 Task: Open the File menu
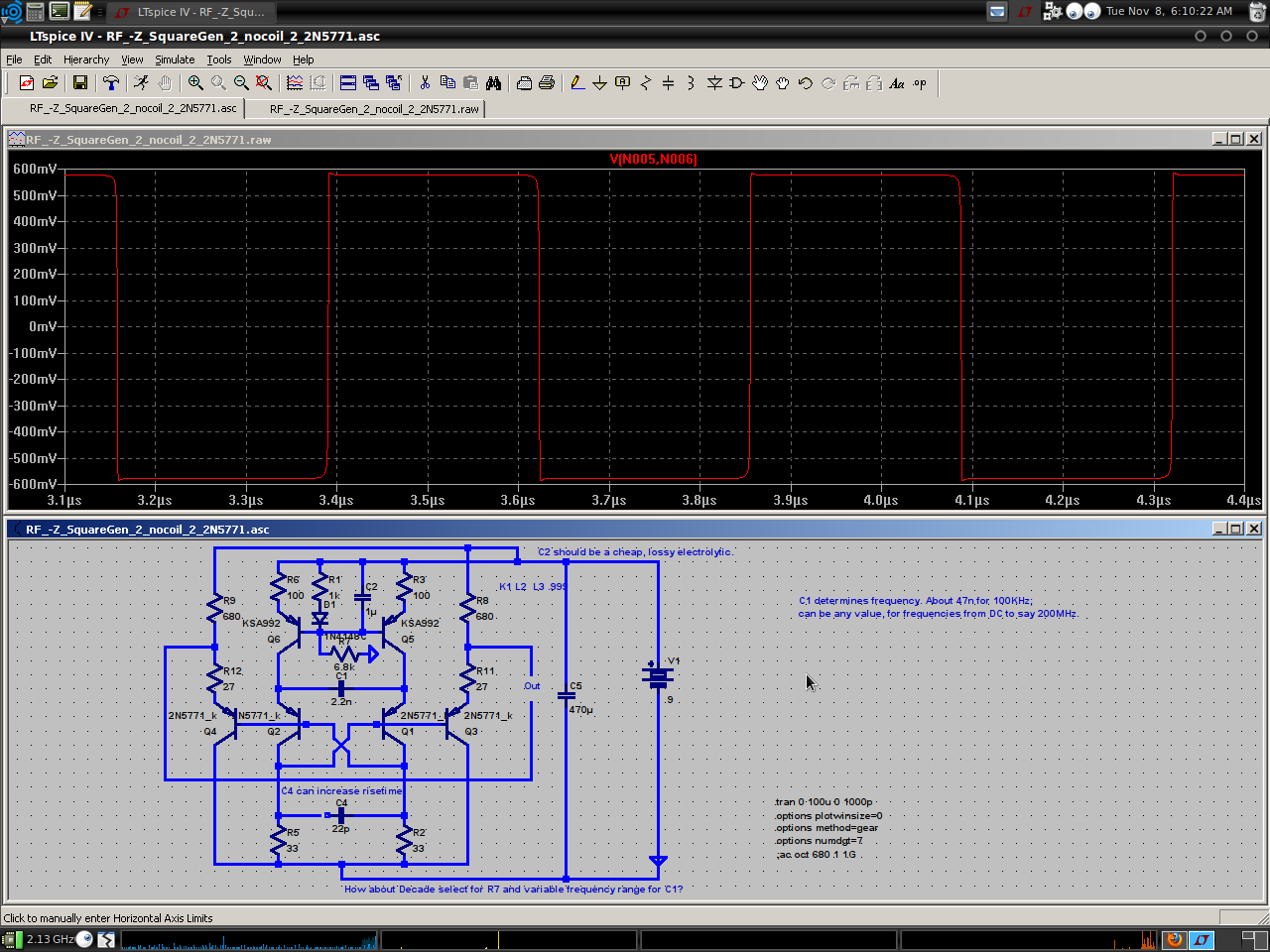[x=14, y=59]
